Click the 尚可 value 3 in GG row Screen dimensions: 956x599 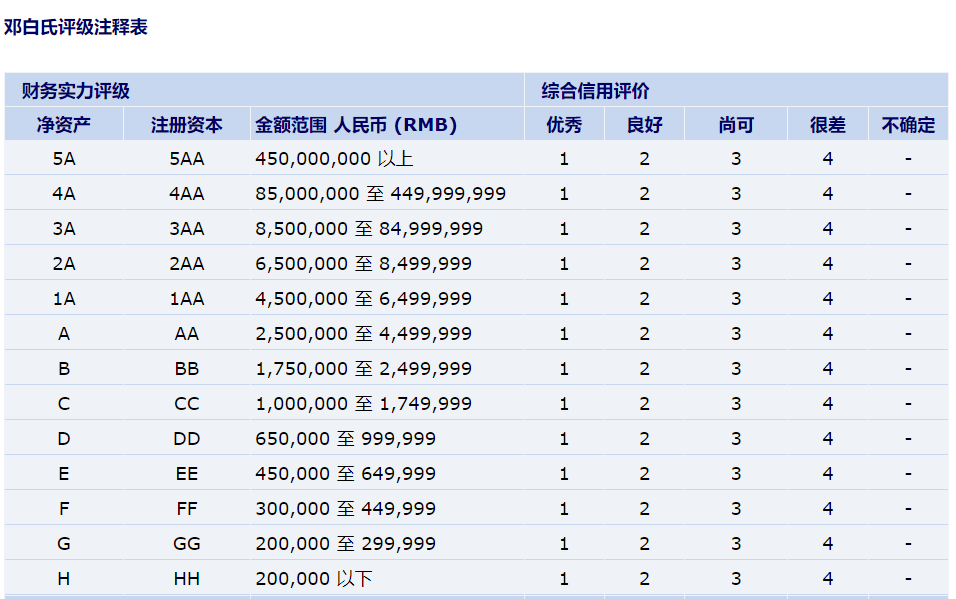point(736,543)
